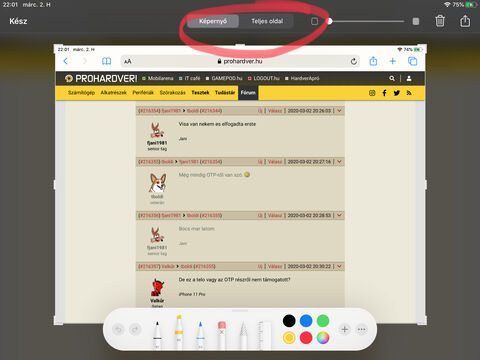Click the Twitter icon
Screen dimensions: 480x360
[x=397, y=93]
